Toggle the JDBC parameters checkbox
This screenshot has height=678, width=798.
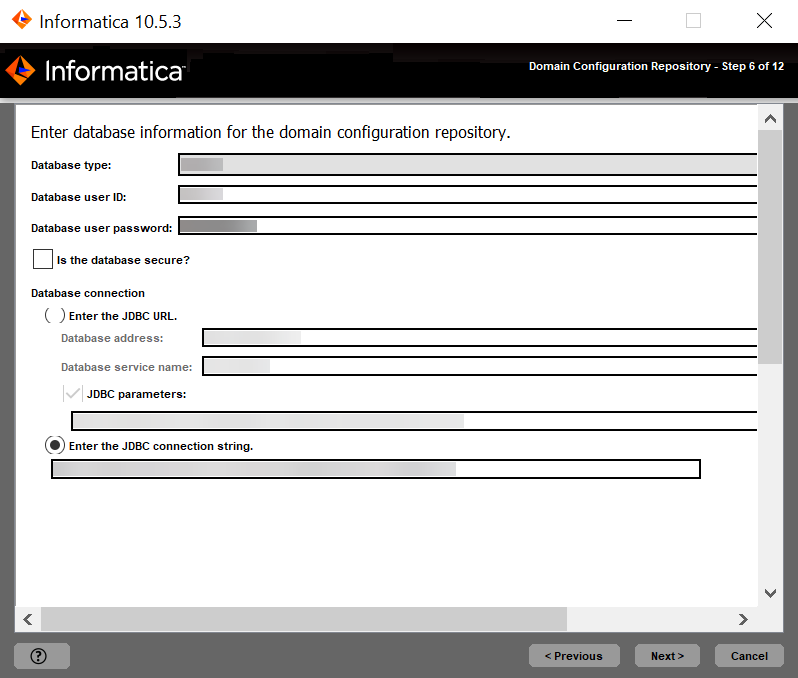[x=72, y=394]
